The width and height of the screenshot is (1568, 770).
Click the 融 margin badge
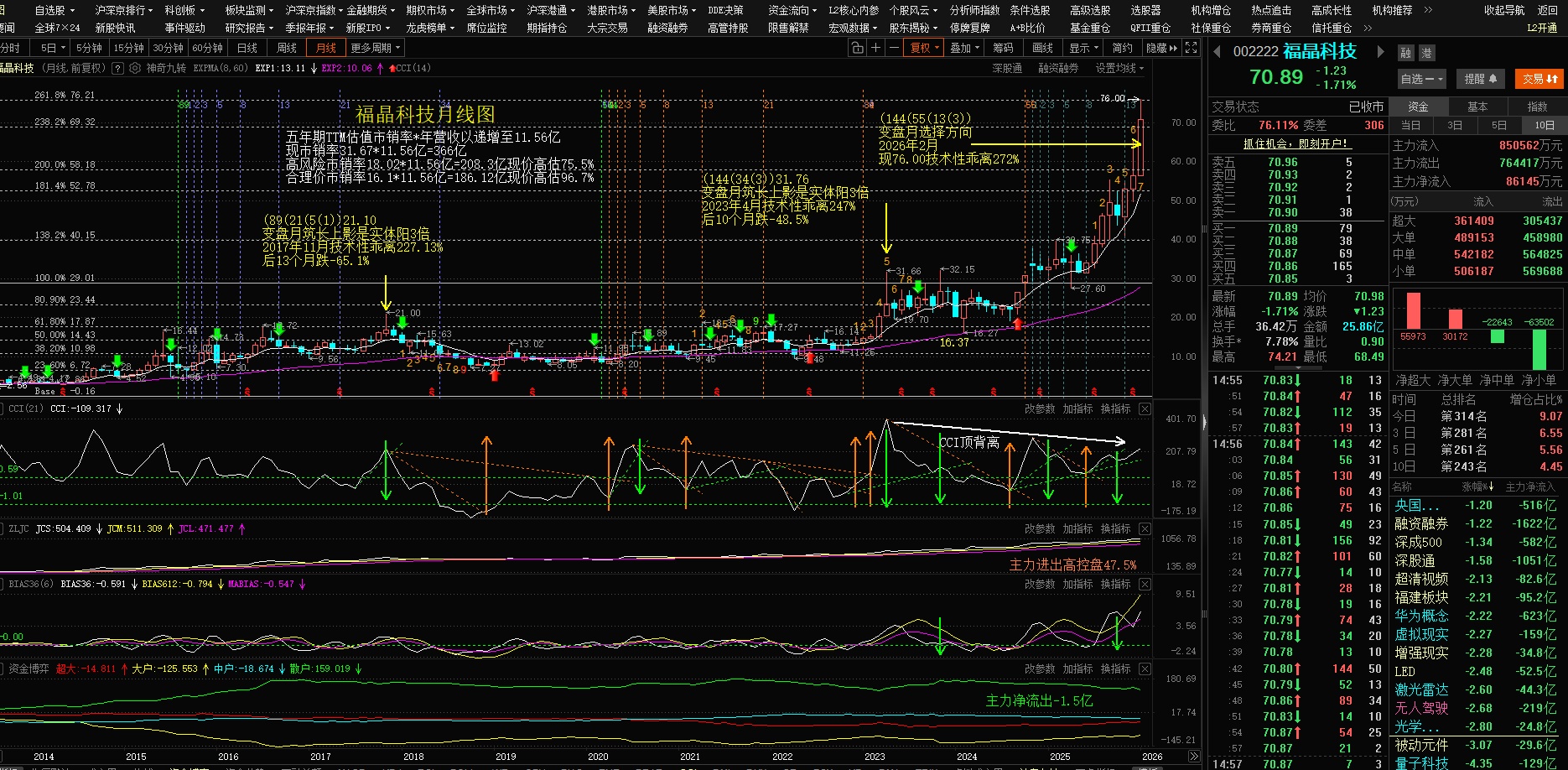(1406, 53)
